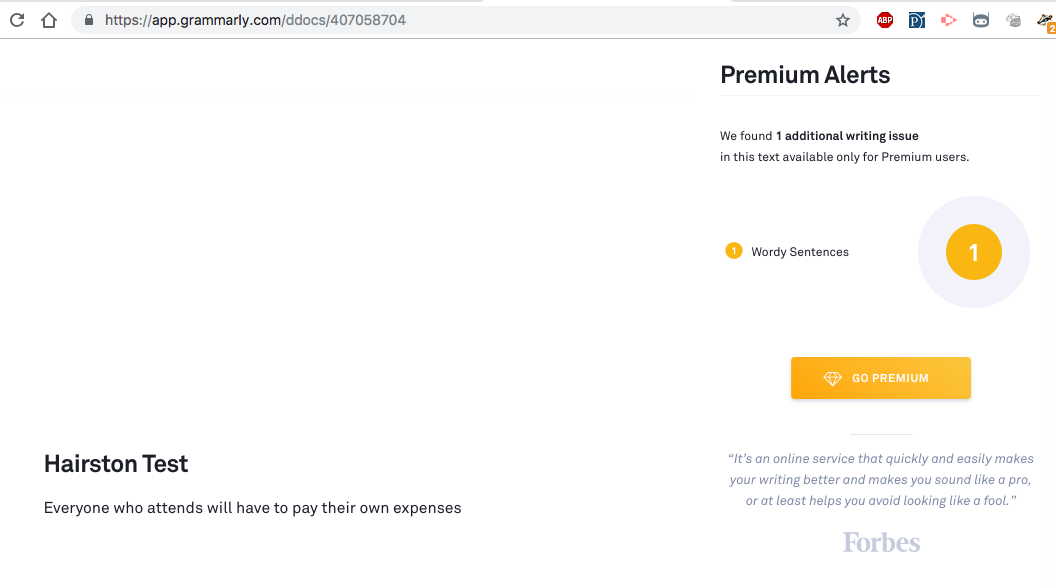Click the Forbes logo under the quote
The height and width of the screenshot is (588, 1056).
click(881, 542)
